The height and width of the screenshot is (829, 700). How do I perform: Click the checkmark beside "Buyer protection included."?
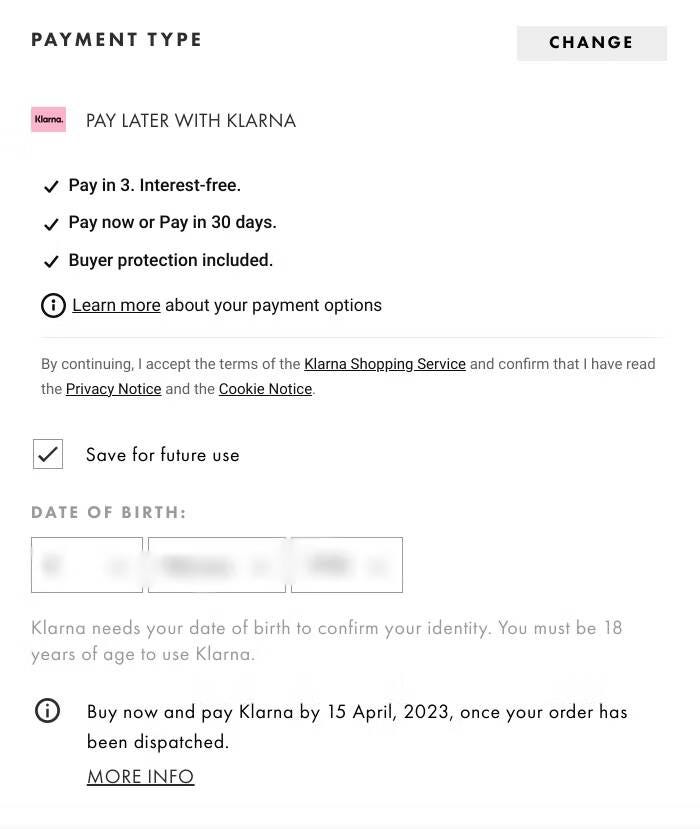(x=51, y=261)
